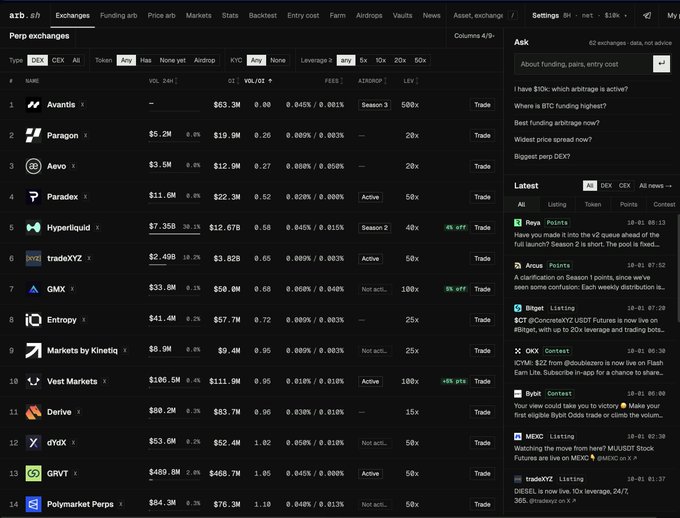The height and width of the screenshot is (518, 680).
Task: Click the GRVT logo icon
Action: click(33, 473)
